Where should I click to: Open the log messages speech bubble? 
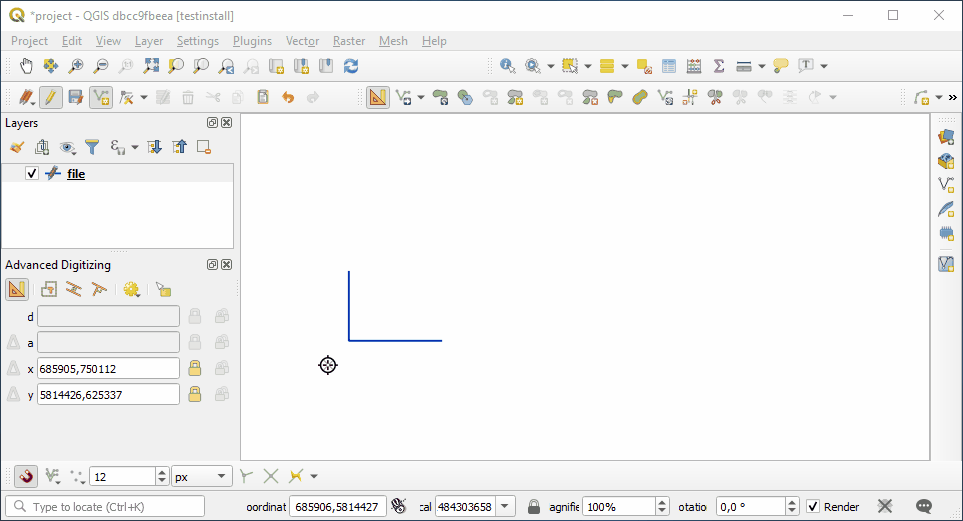[x=925, y=507]
